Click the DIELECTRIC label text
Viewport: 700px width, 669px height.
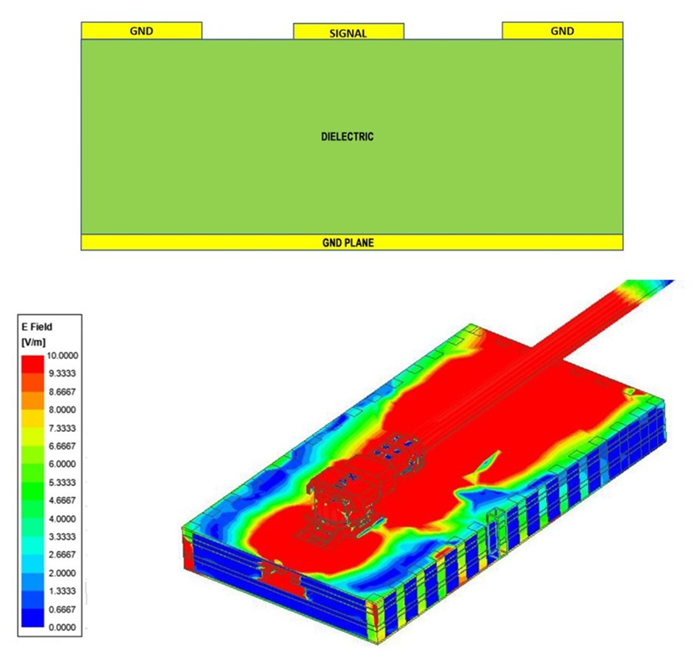348,136
